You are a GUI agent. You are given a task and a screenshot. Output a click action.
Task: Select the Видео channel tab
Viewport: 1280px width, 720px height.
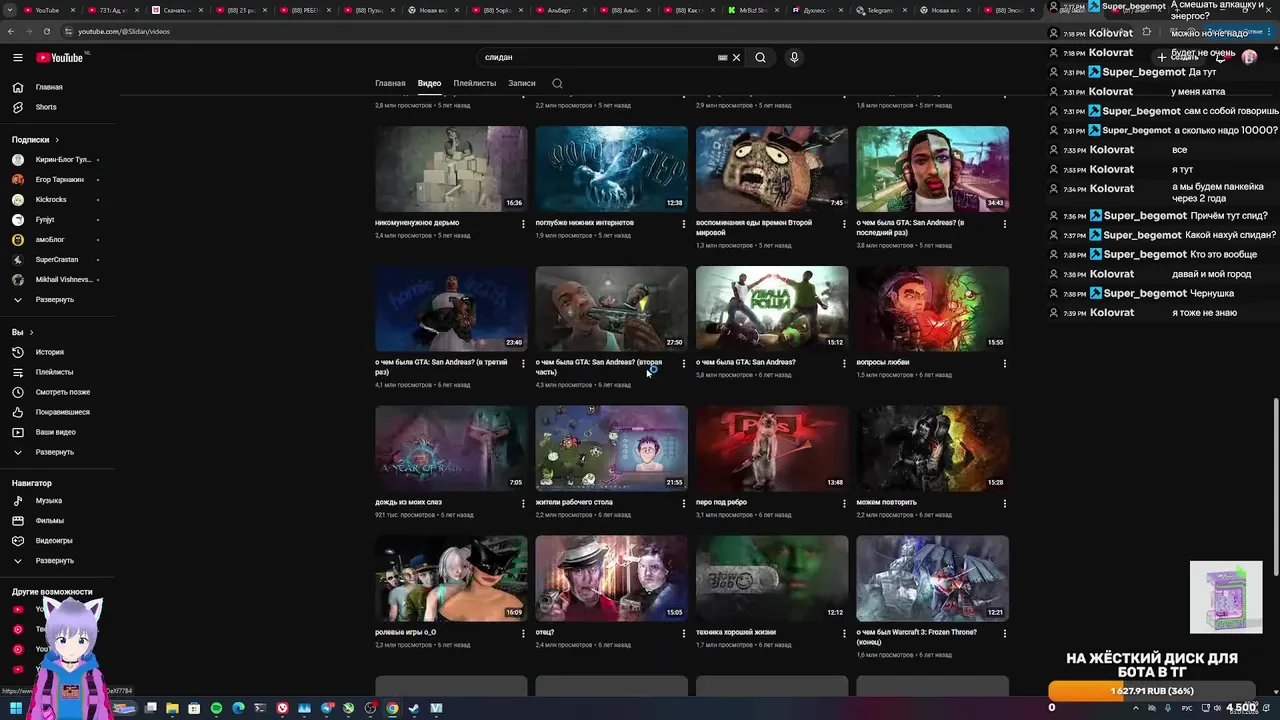(x=429, y=83)
